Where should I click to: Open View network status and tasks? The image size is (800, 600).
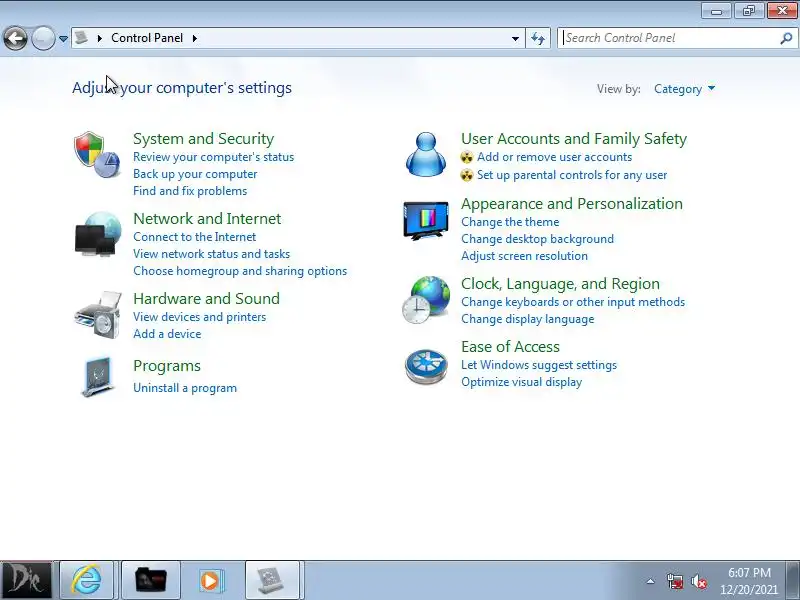(211, 254)
